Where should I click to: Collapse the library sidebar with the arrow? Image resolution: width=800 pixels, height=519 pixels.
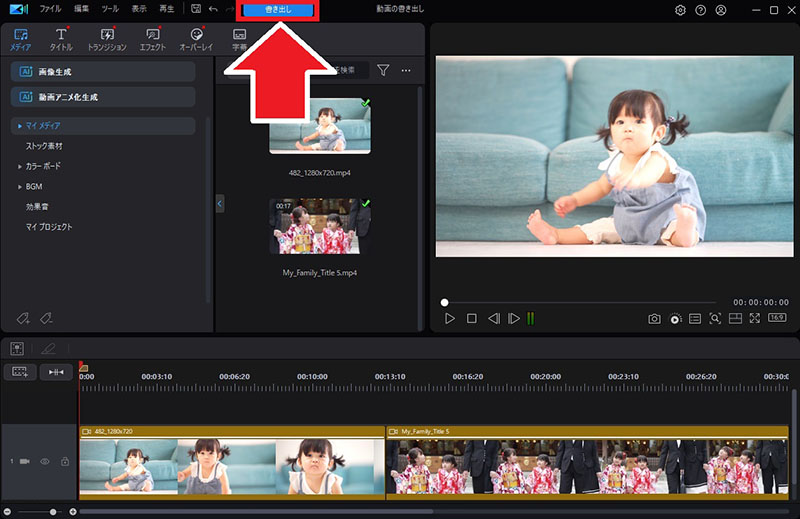pos(220,204)
